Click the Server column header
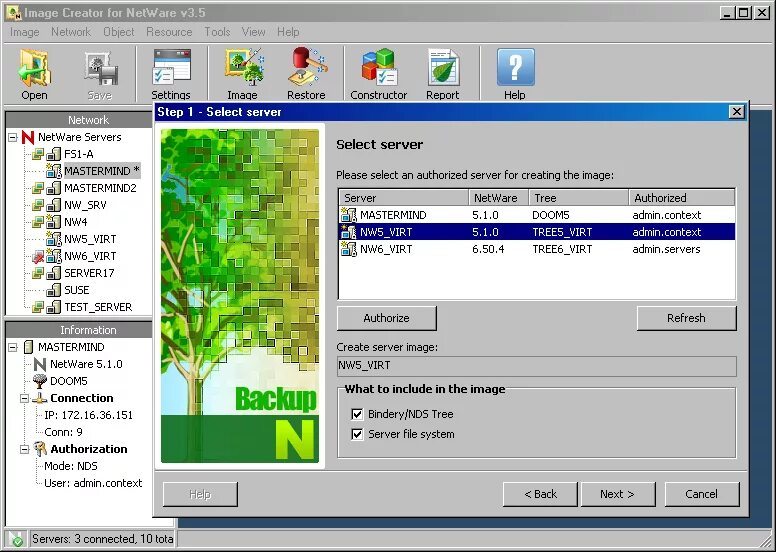This screenshot has height=552, width=776. pos(404,198)
